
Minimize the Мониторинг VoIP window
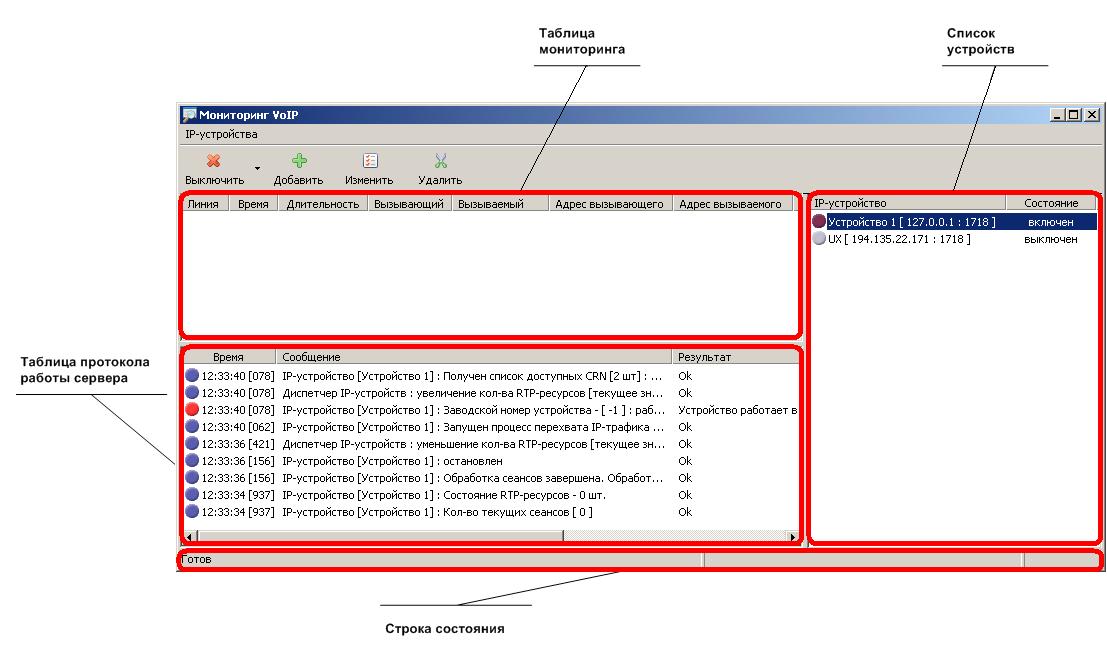pyautogui.click(x=1057, y=114)
